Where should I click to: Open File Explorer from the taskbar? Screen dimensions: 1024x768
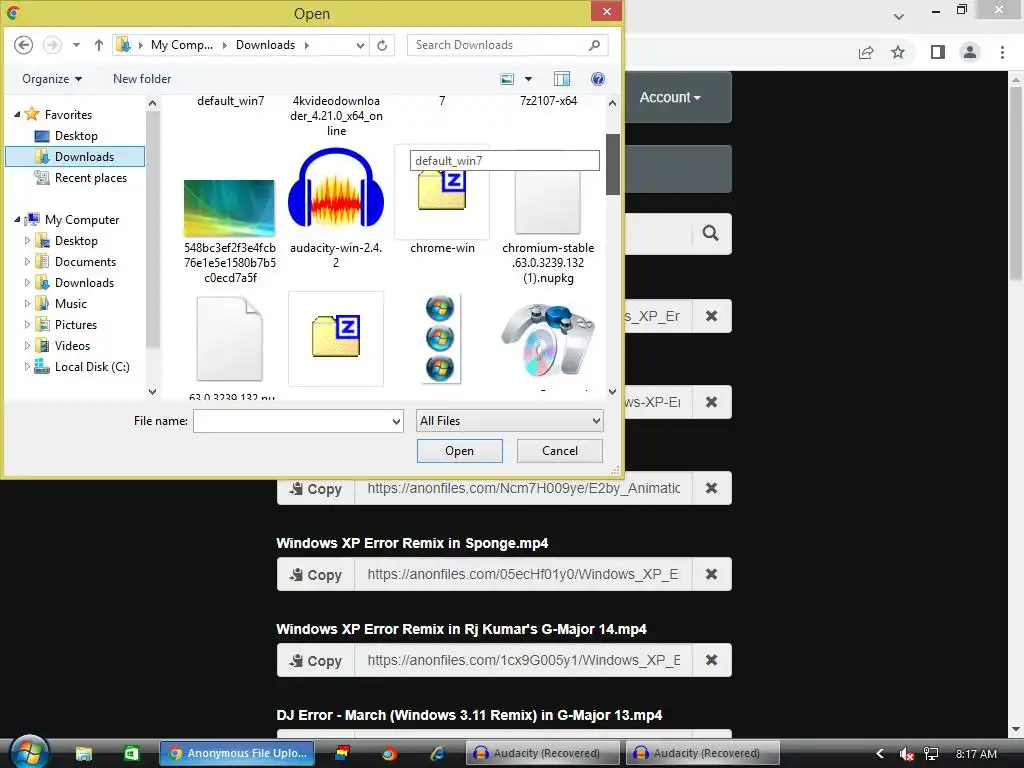(x=84, y=754)
